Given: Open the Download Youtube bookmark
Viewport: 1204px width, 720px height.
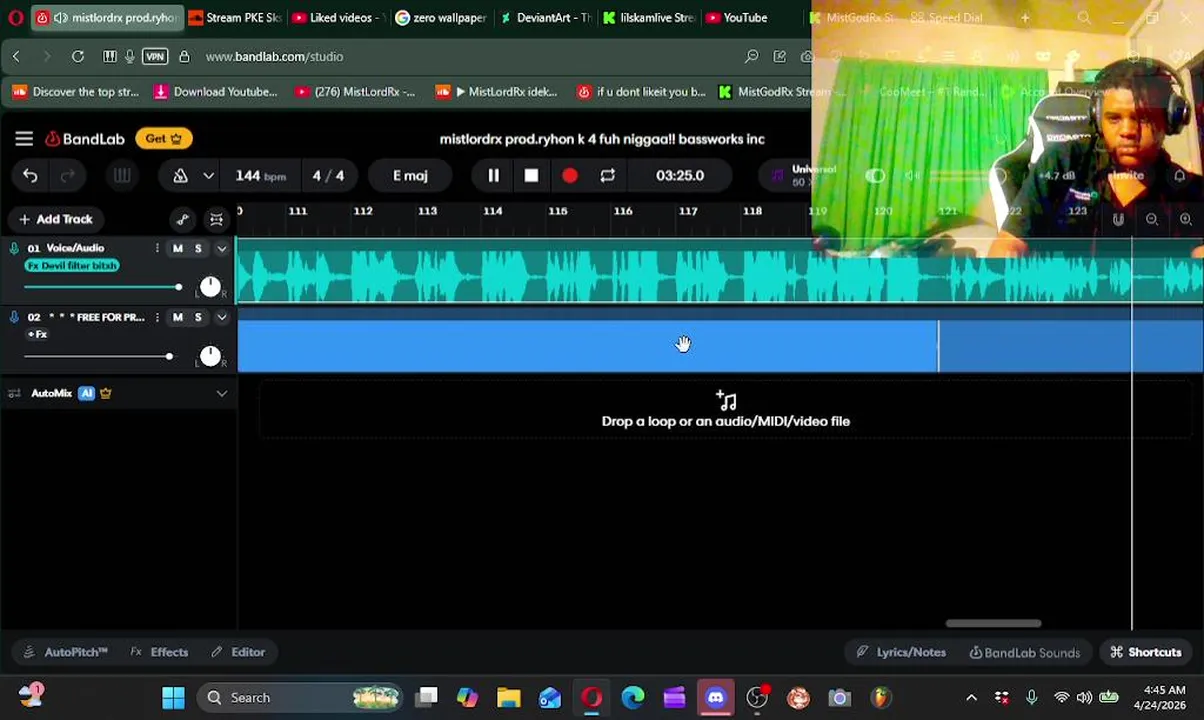Looking at the screenshot, I should point(216,92).
